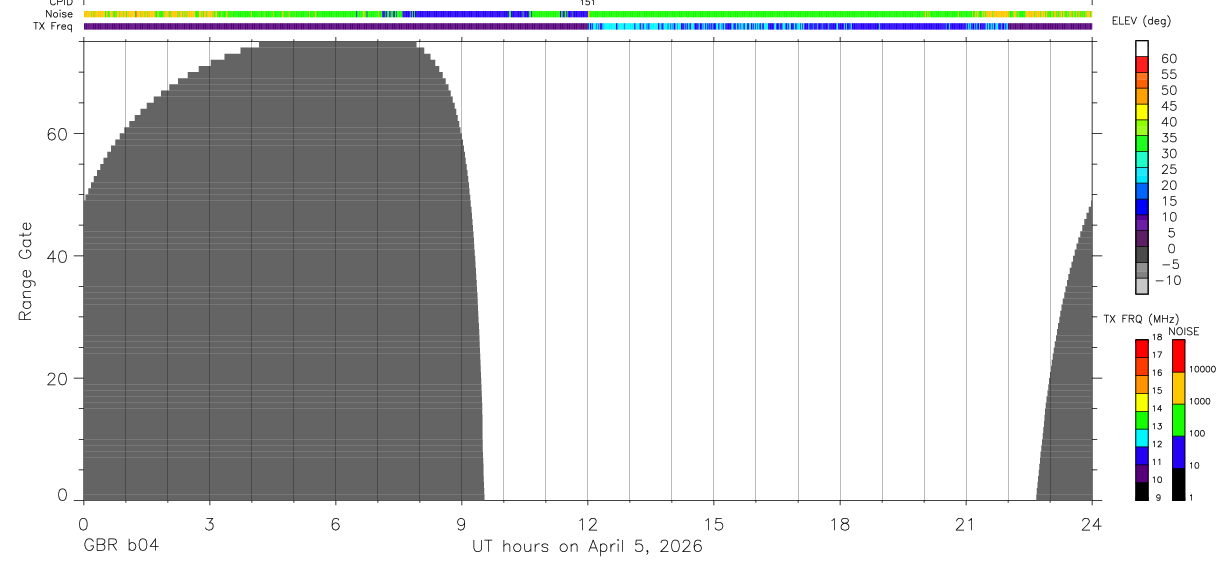Click TX FRQ legend value '16'
Viewport: 1228px width, 567px height.
1156,373
